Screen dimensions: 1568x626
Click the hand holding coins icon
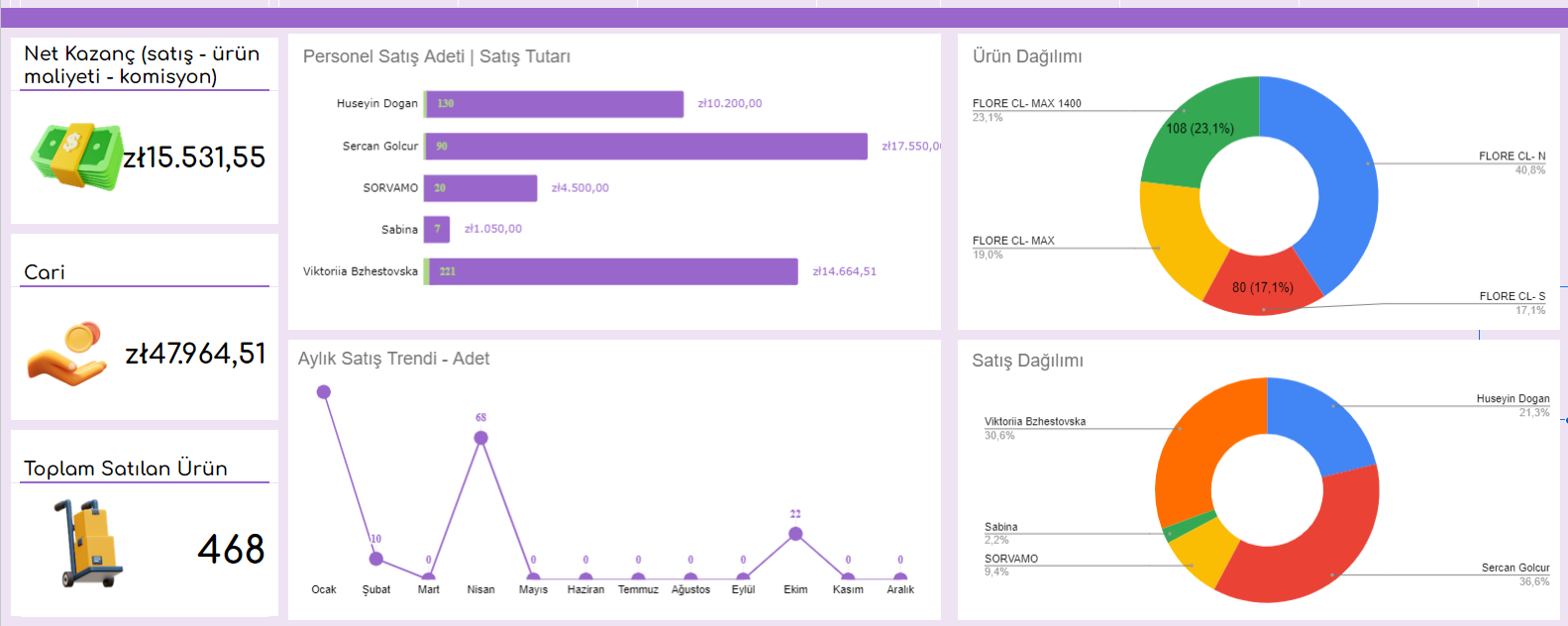coord(67,354)
